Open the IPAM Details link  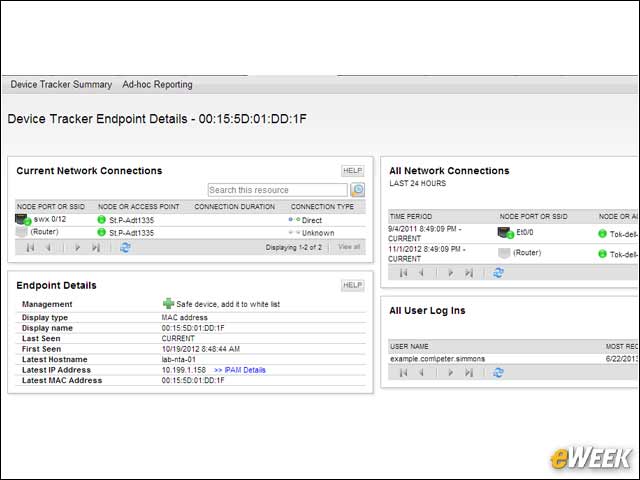(240, 370)
